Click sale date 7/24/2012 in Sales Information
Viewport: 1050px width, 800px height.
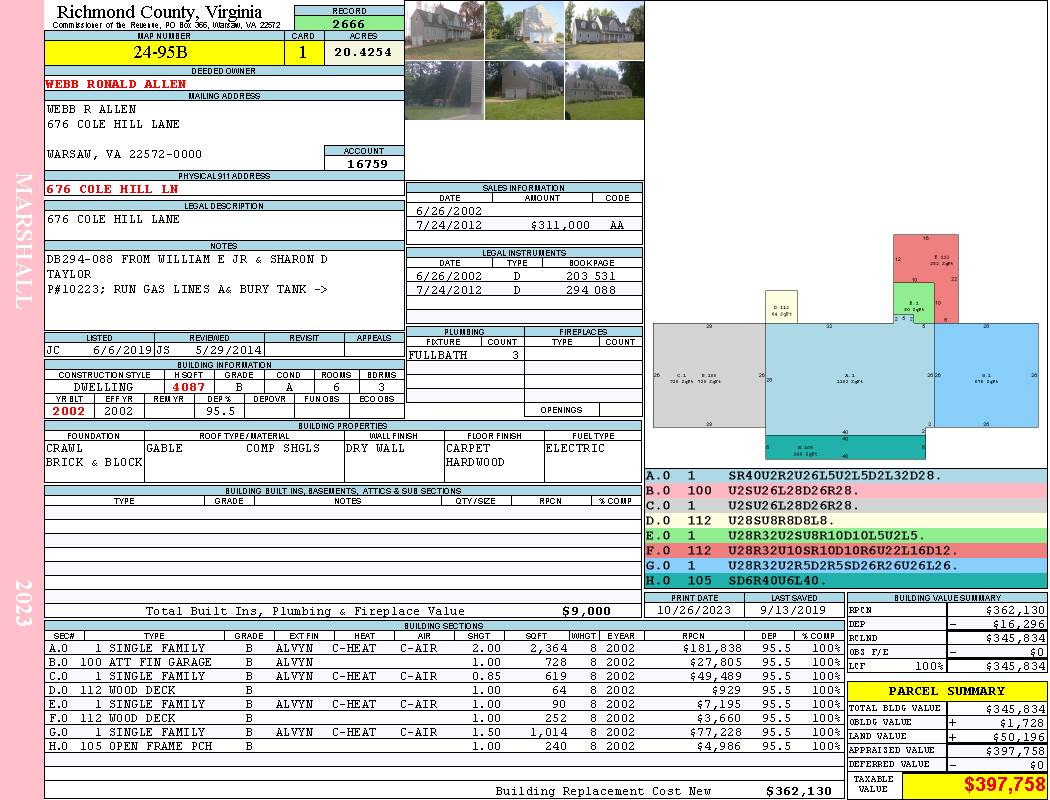pyautogui.click(x=449, y=226)
